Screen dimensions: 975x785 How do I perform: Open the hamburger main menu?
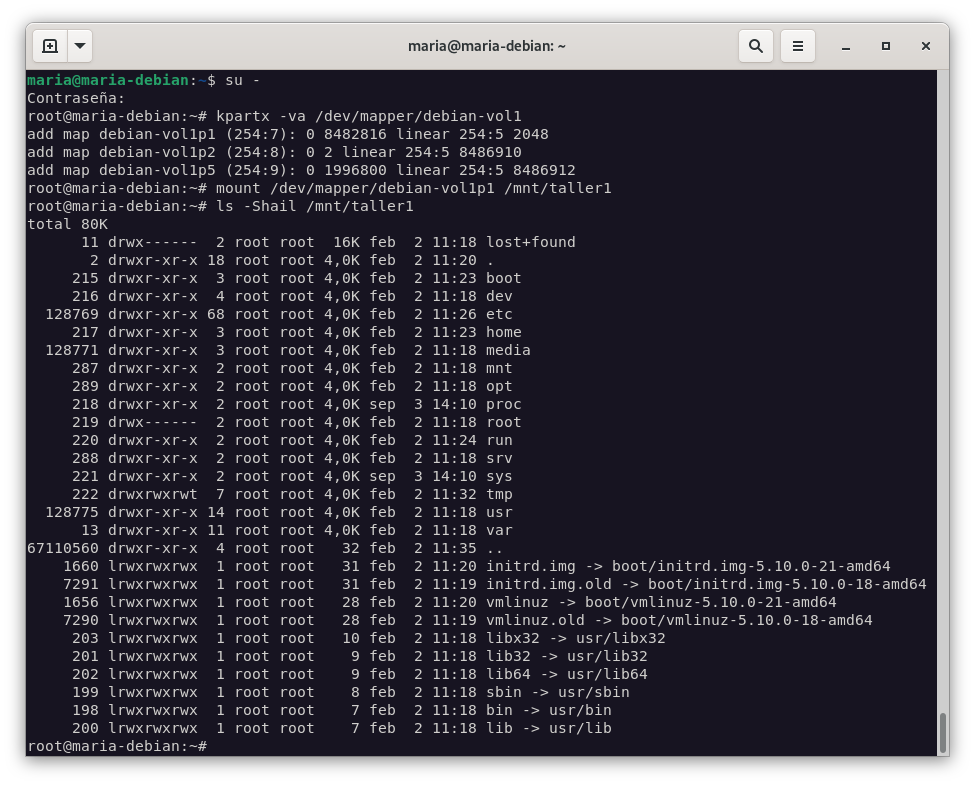(798, 46)
